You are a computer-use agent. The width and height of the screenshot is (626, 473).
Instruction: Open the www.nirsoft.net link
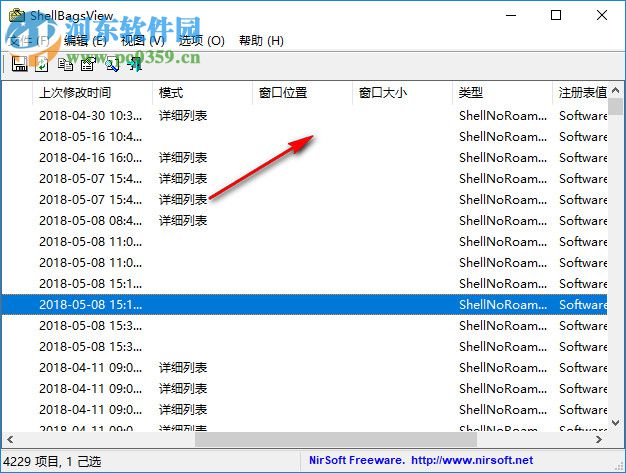point(472,460)
